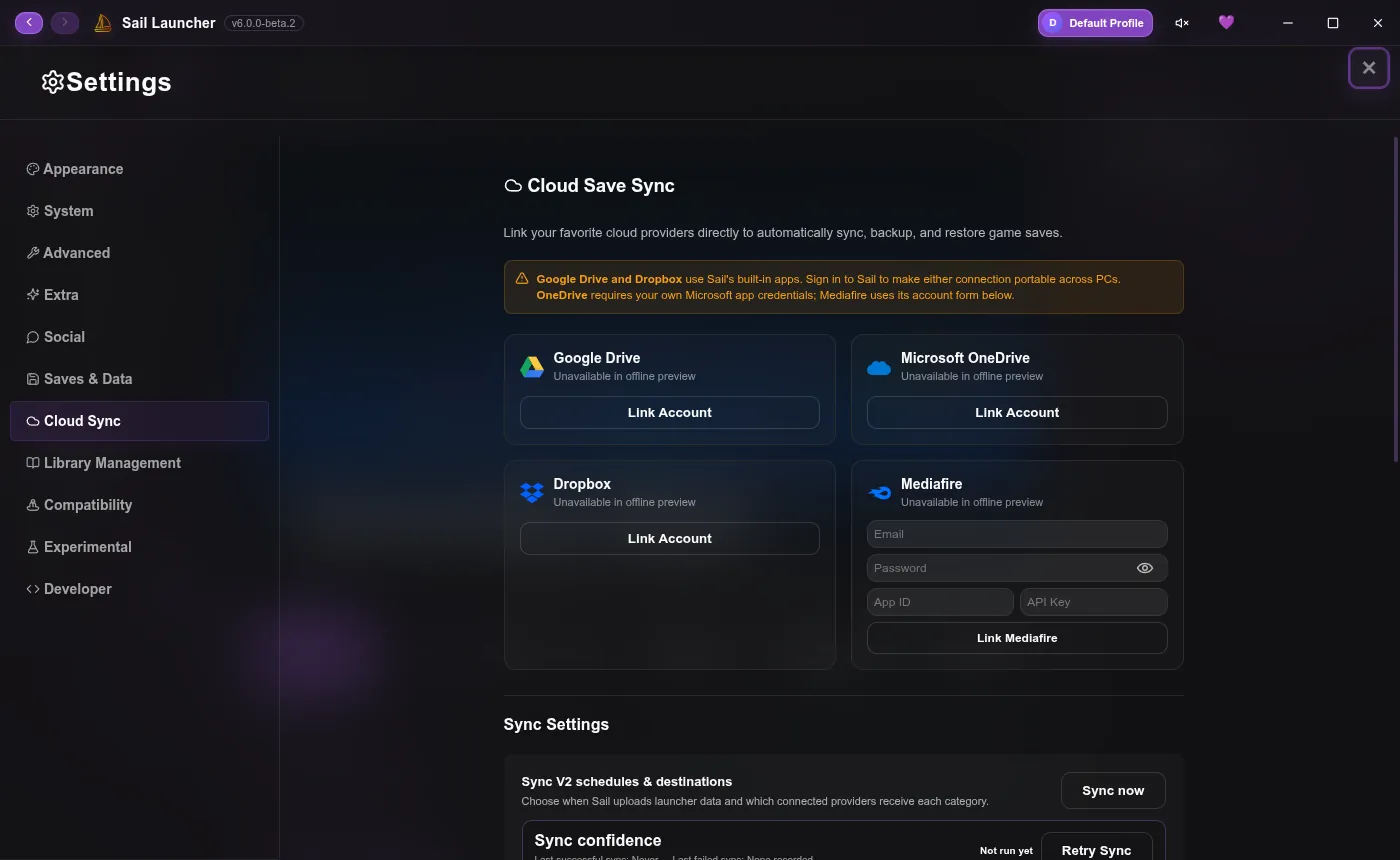Click the warning triangle in the notice banner
The image size is (1400, 860).
[522, 279]
